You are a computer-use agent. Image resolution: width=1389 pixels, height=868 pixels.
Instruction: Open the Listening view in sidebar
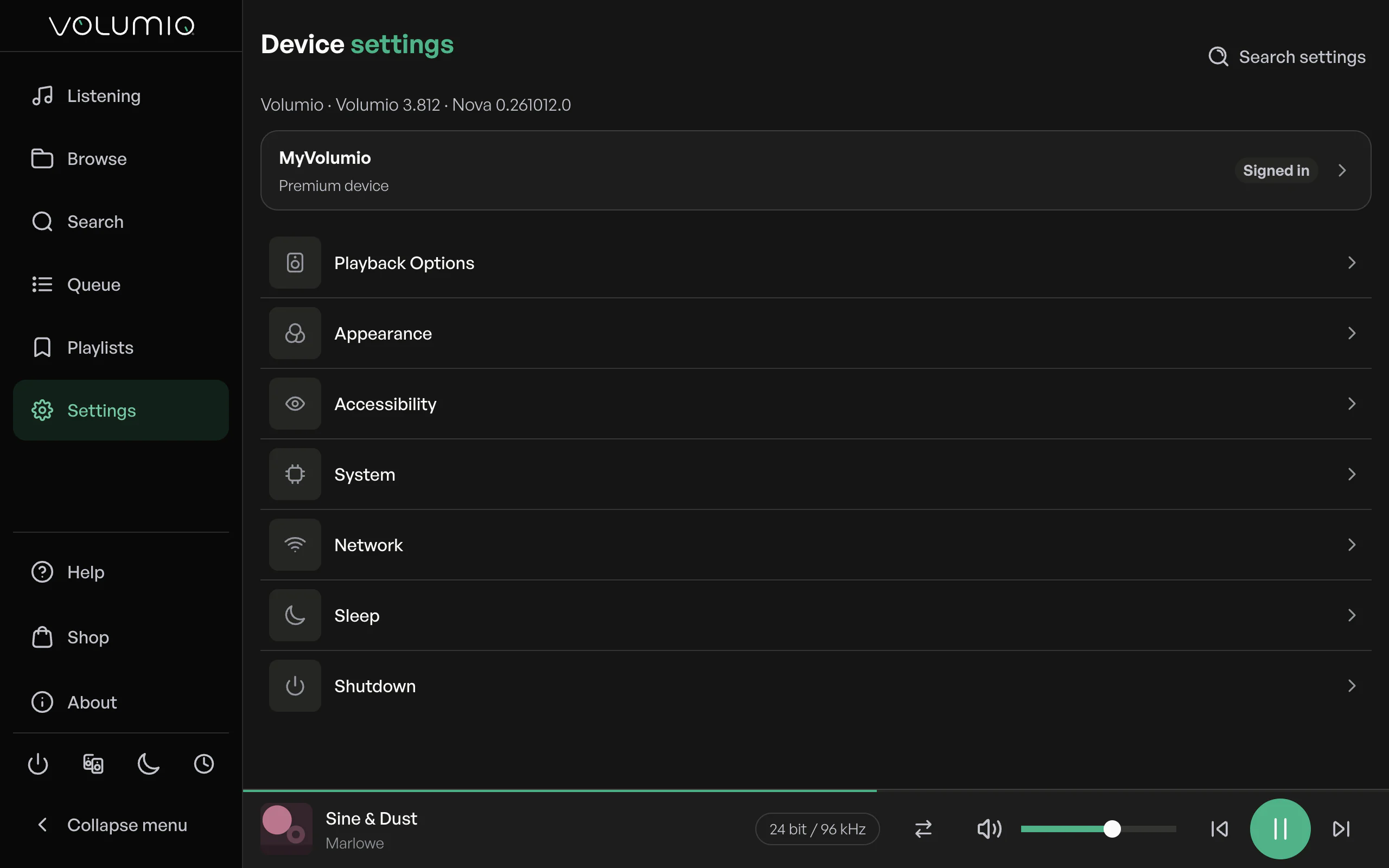[x=120, y=96]
